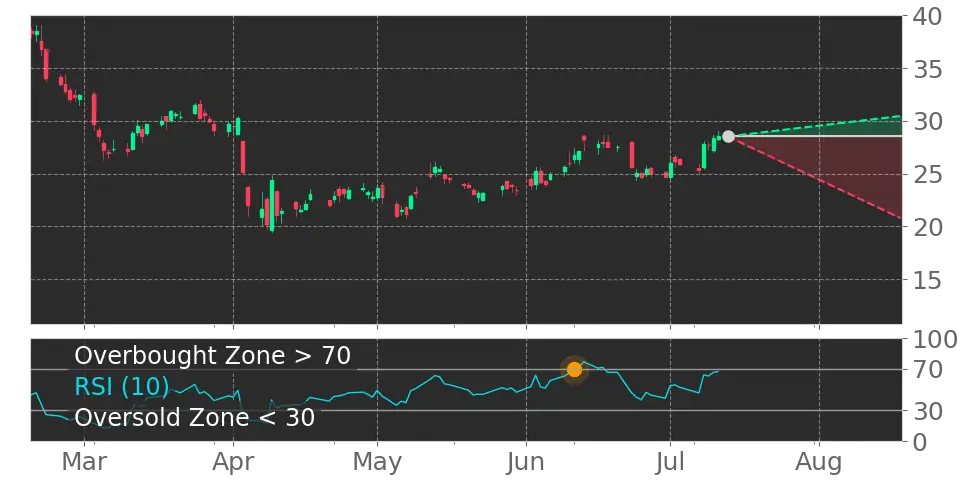The height and width of the screenshot is (486, 972).
Task: Click the 'Aug' month axis label
Action: pyautogui.click(x=819, y=463)
